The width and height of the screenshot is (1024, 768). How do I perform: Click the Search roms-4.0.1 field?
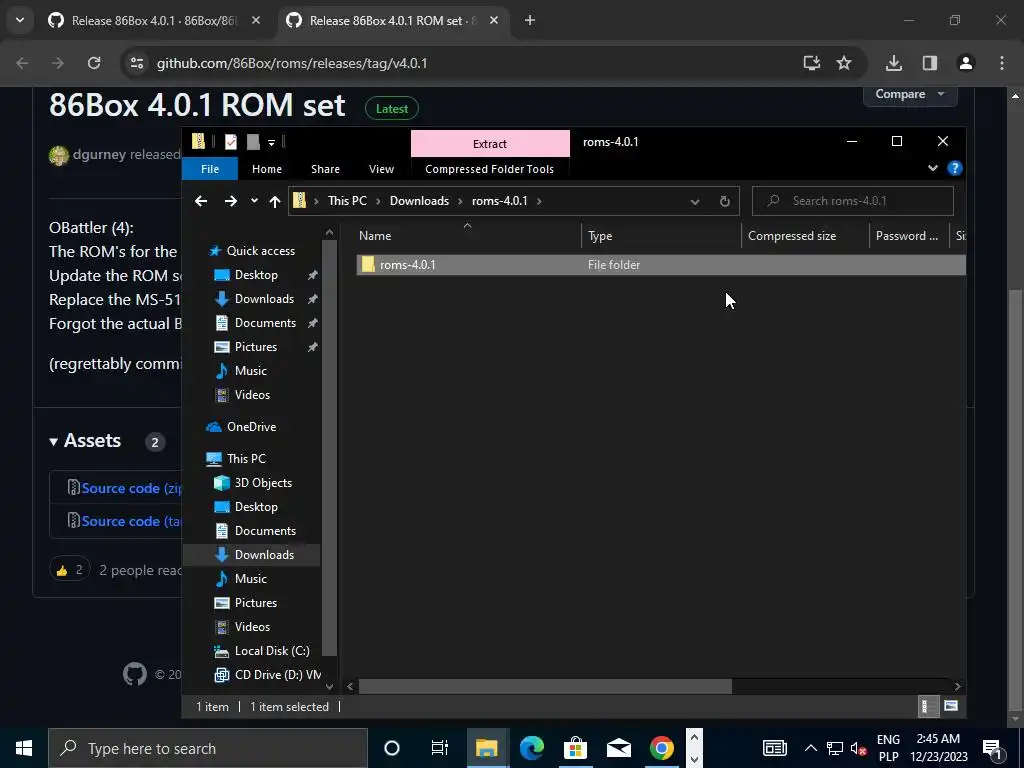852,201
